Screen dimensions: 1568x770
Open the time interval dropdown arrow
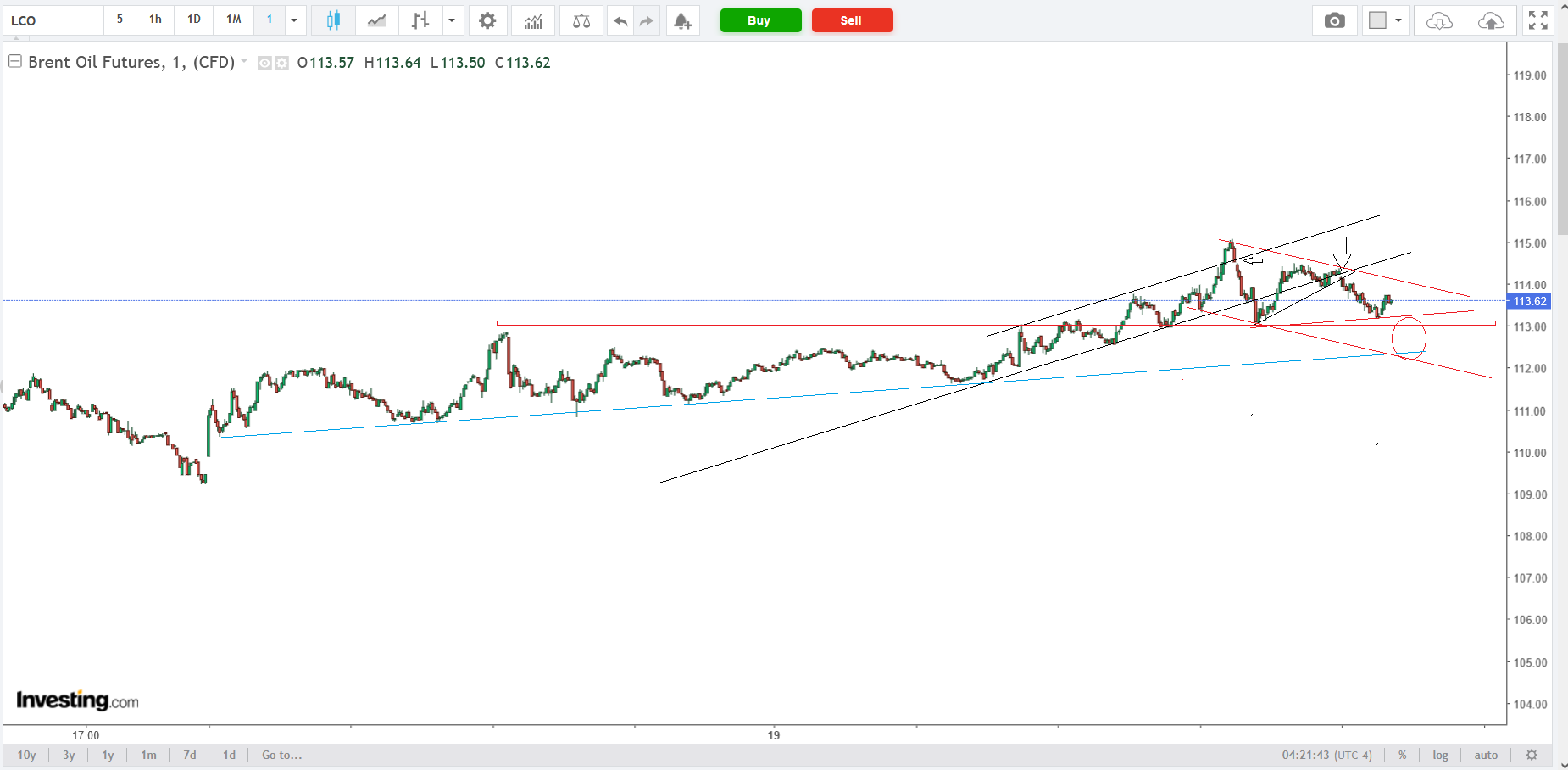294,20
